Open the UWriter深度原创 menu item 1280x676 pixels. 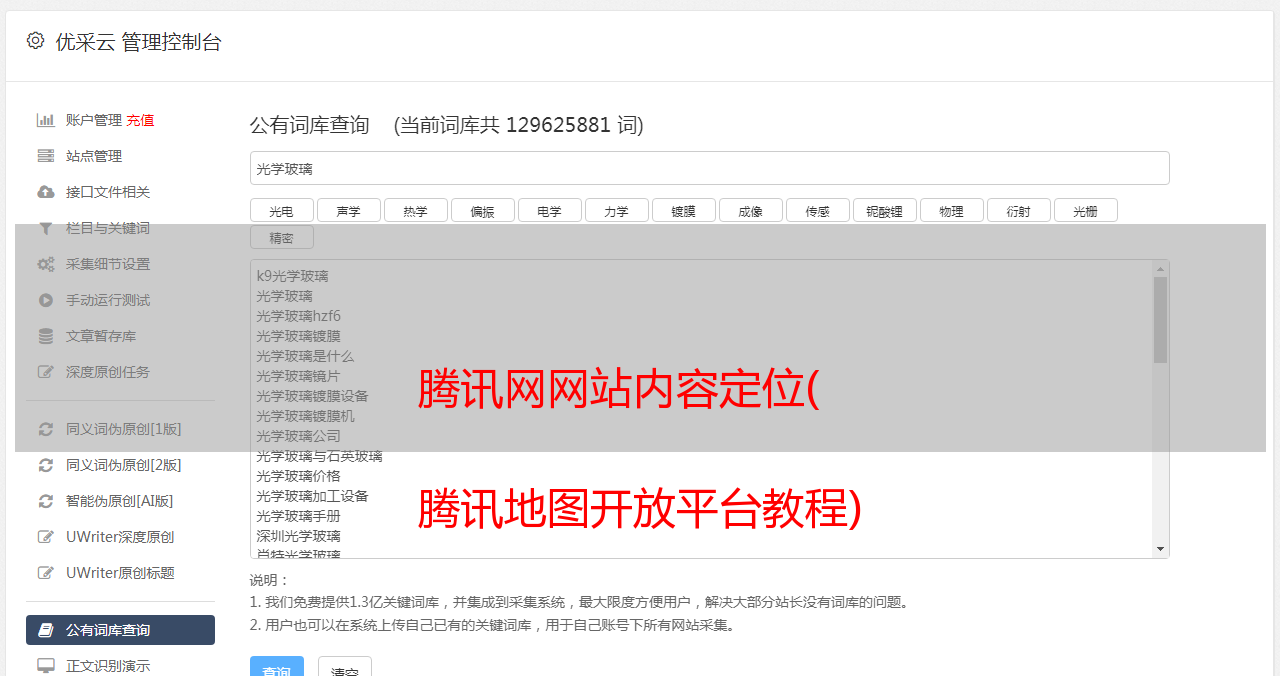click(x=120, y=537)
